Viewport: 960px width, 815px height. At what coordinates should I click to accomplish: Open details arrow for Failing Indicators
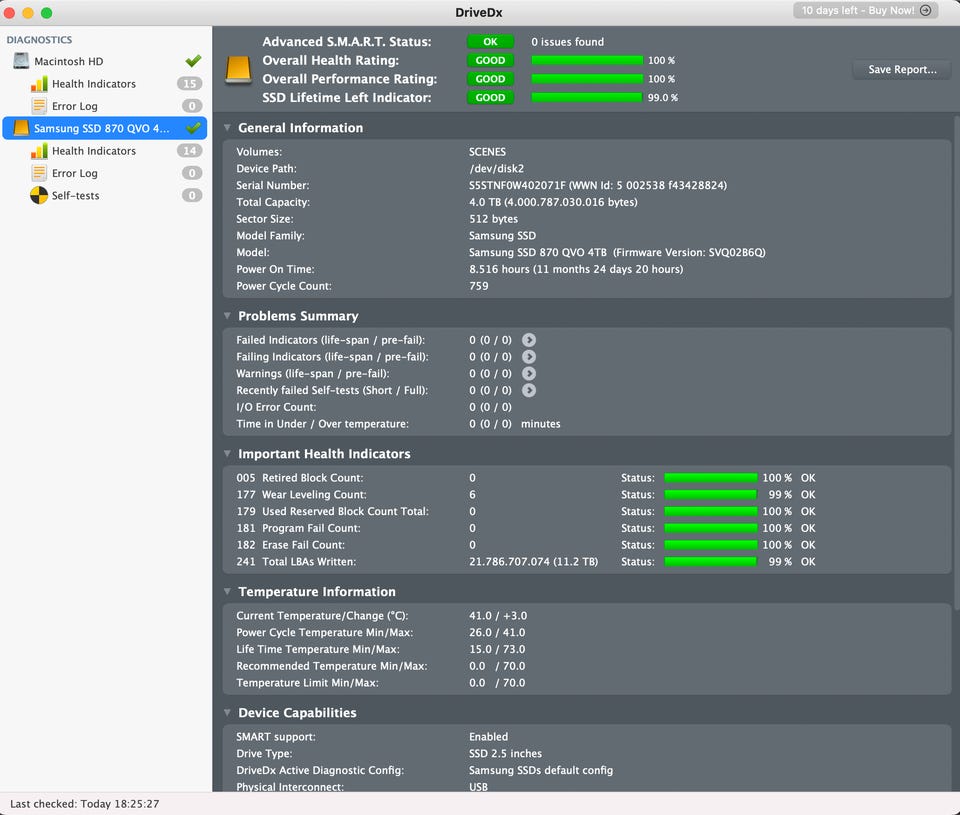click(529, 356)
